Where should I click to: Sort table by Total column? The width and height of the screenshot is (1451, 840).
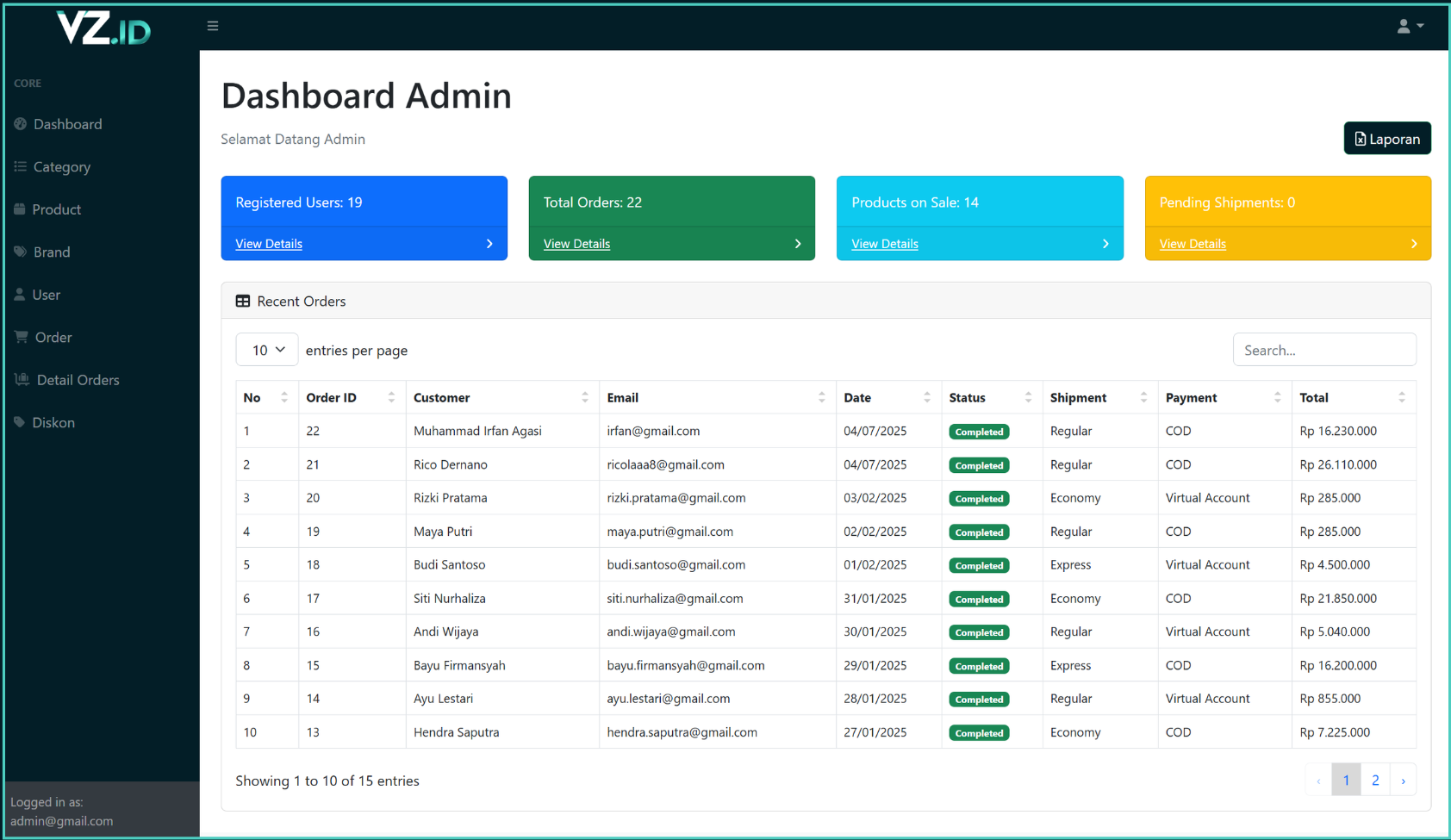pos(1354,397)
